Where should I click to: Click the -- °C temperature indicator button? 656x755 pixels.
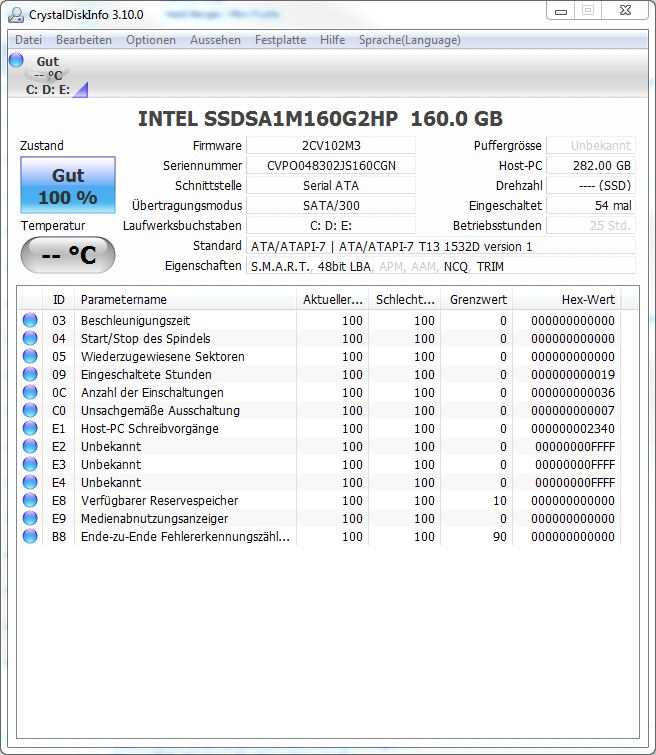[x=68, y=255]
